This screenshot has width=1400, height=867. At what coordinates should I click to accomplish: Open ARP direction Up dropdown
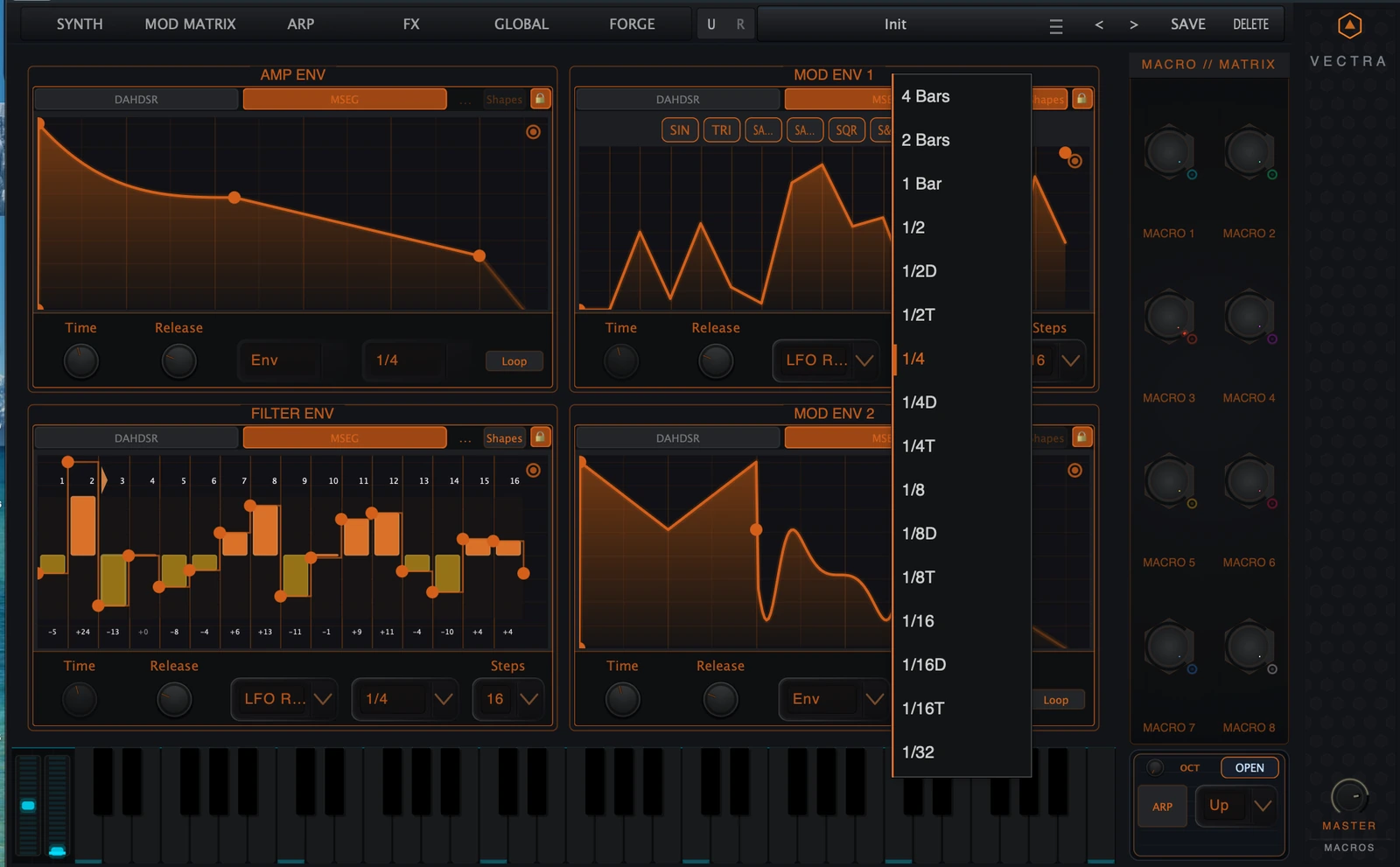[1235, 806]
